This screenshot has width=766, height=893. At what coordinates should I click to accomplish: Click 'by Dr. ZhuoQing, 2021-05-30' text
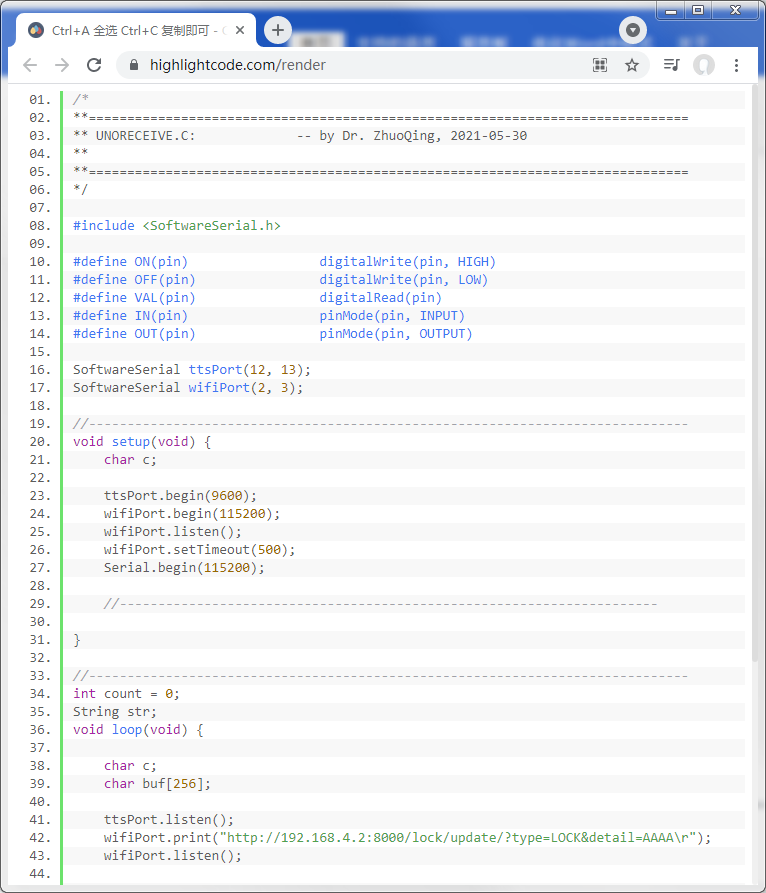[x=423, y=136]
